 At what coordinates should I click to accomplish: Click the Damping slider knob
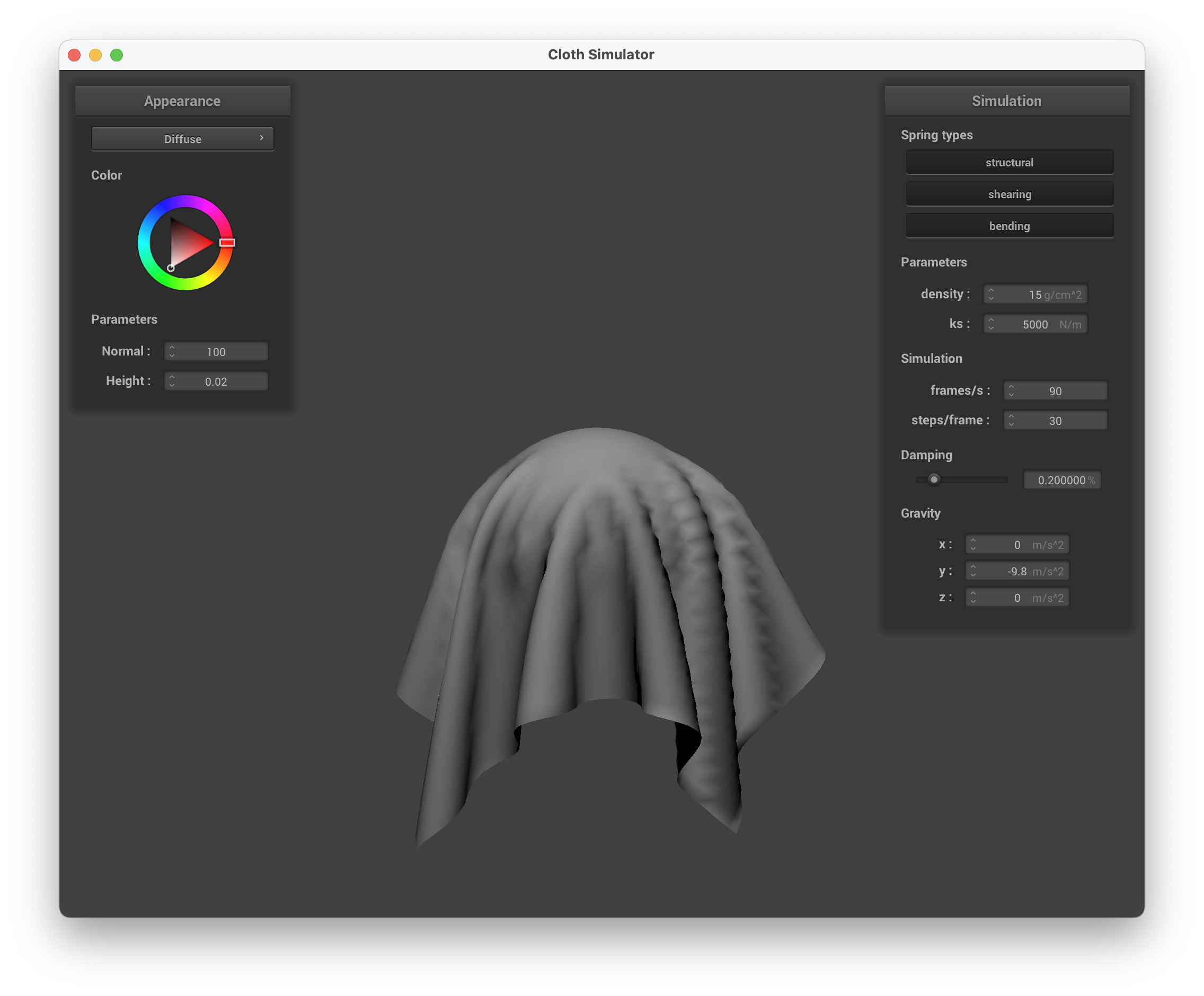coord(934,479)
